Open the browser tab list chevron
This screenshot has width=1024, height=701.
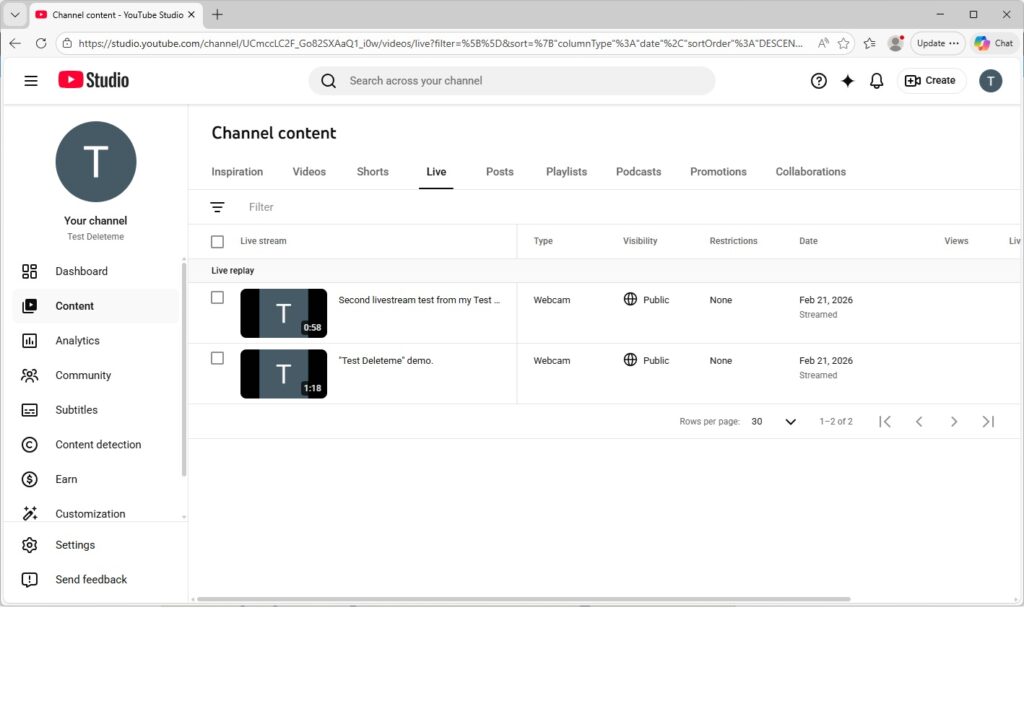tap(15, 15)
